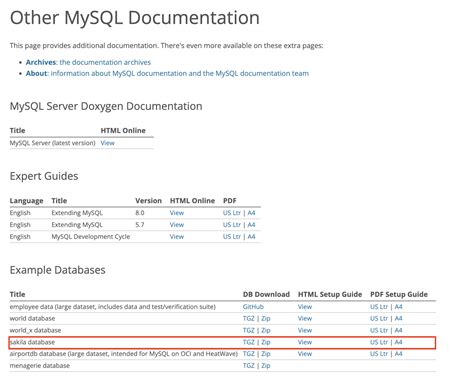The image size is (474, 387).
Task: Click the 'airportdb database' title cell
Action: coord(124,354)
